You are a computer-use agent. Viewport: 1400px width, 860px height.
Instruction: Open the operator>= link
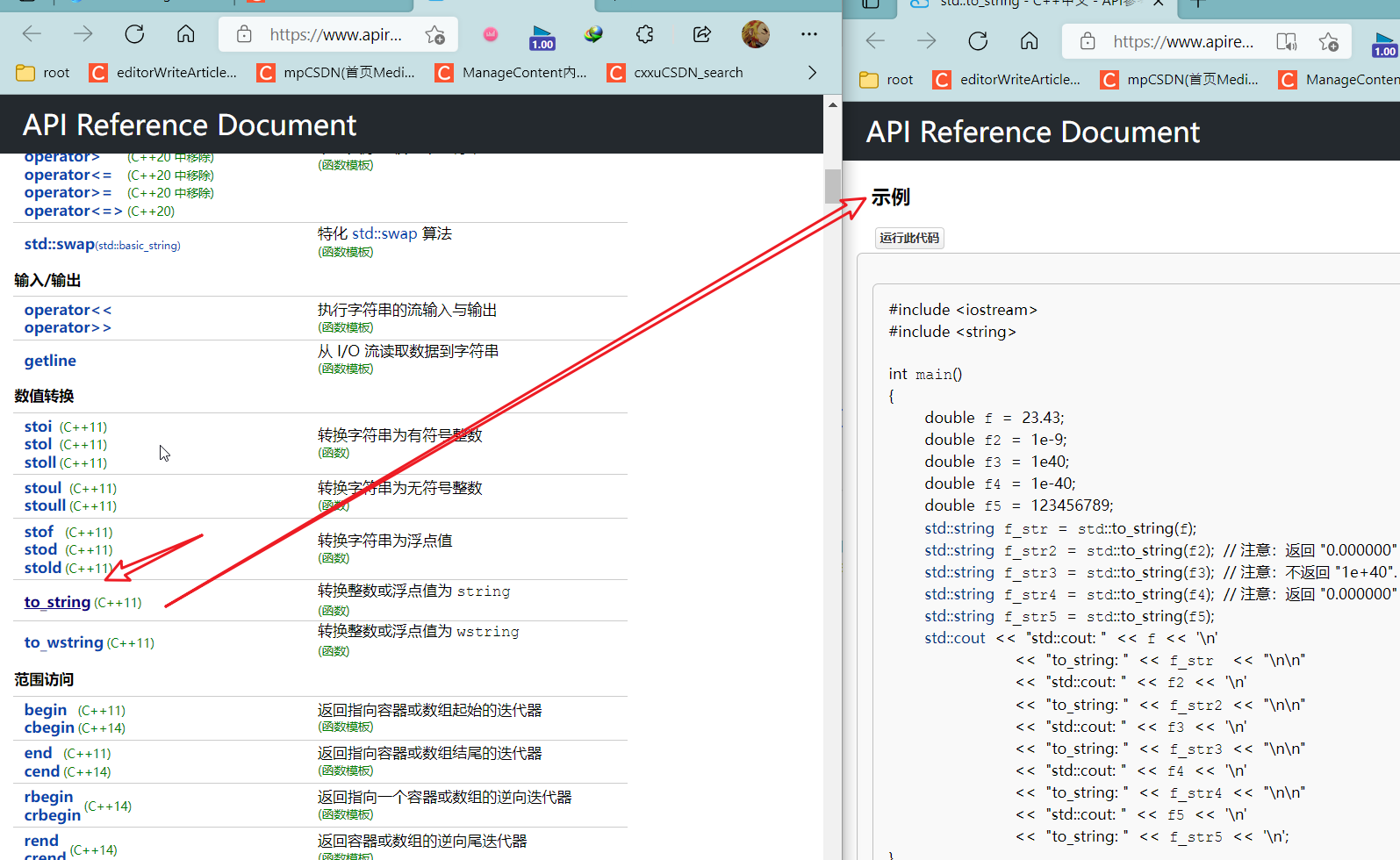[68, 192]
